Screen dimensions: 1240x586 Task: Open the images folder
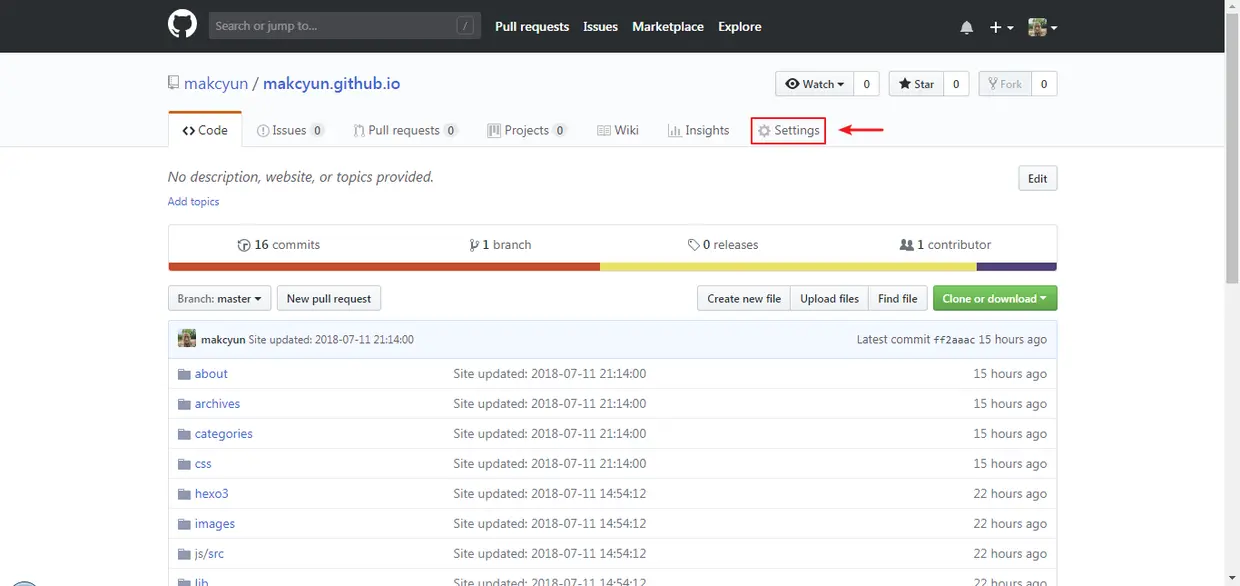215,524
